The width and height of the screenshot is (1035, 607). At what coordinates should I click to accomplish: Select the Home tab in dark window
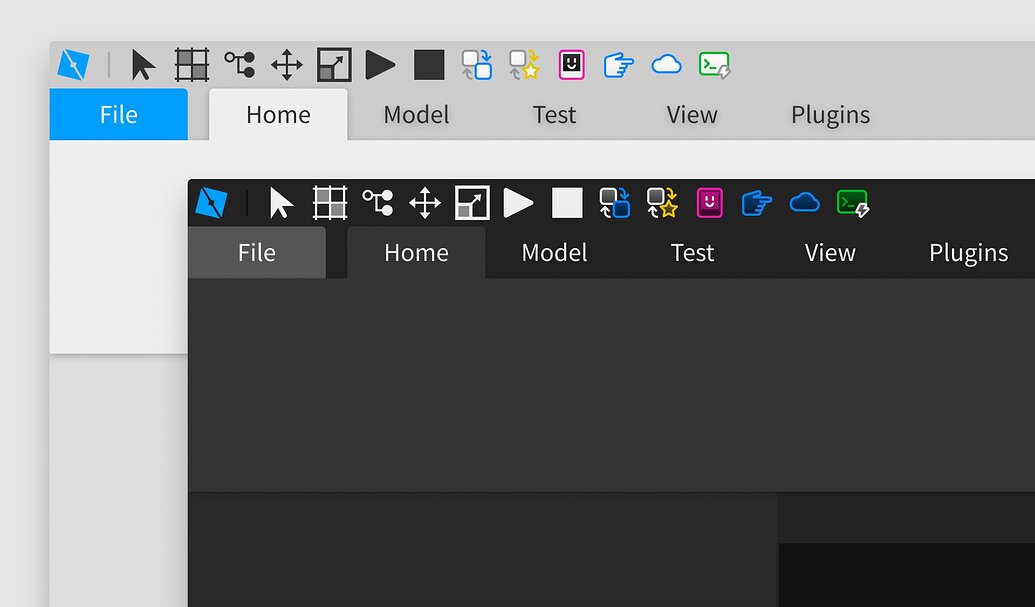coord(416,252)
